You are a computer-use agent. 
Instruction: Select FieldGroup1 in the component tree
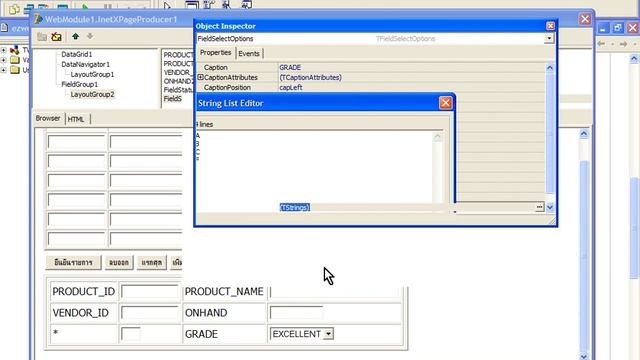tap(80, 84)
